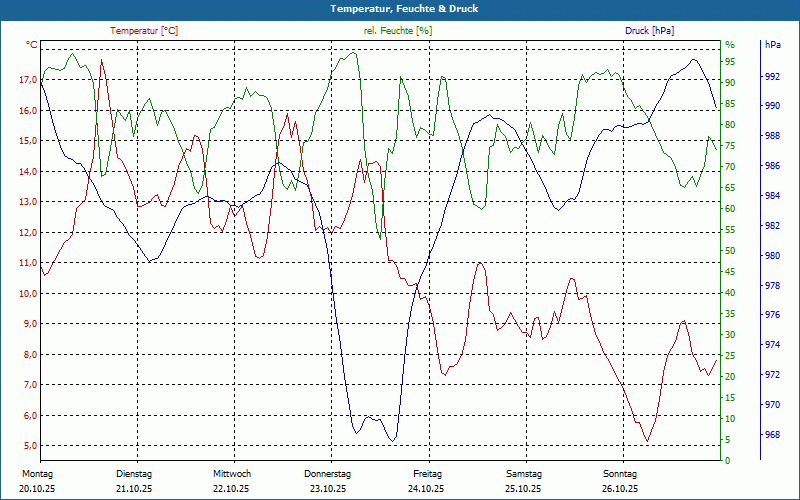Click the blue "976" pressure axis value

point(772,315)
